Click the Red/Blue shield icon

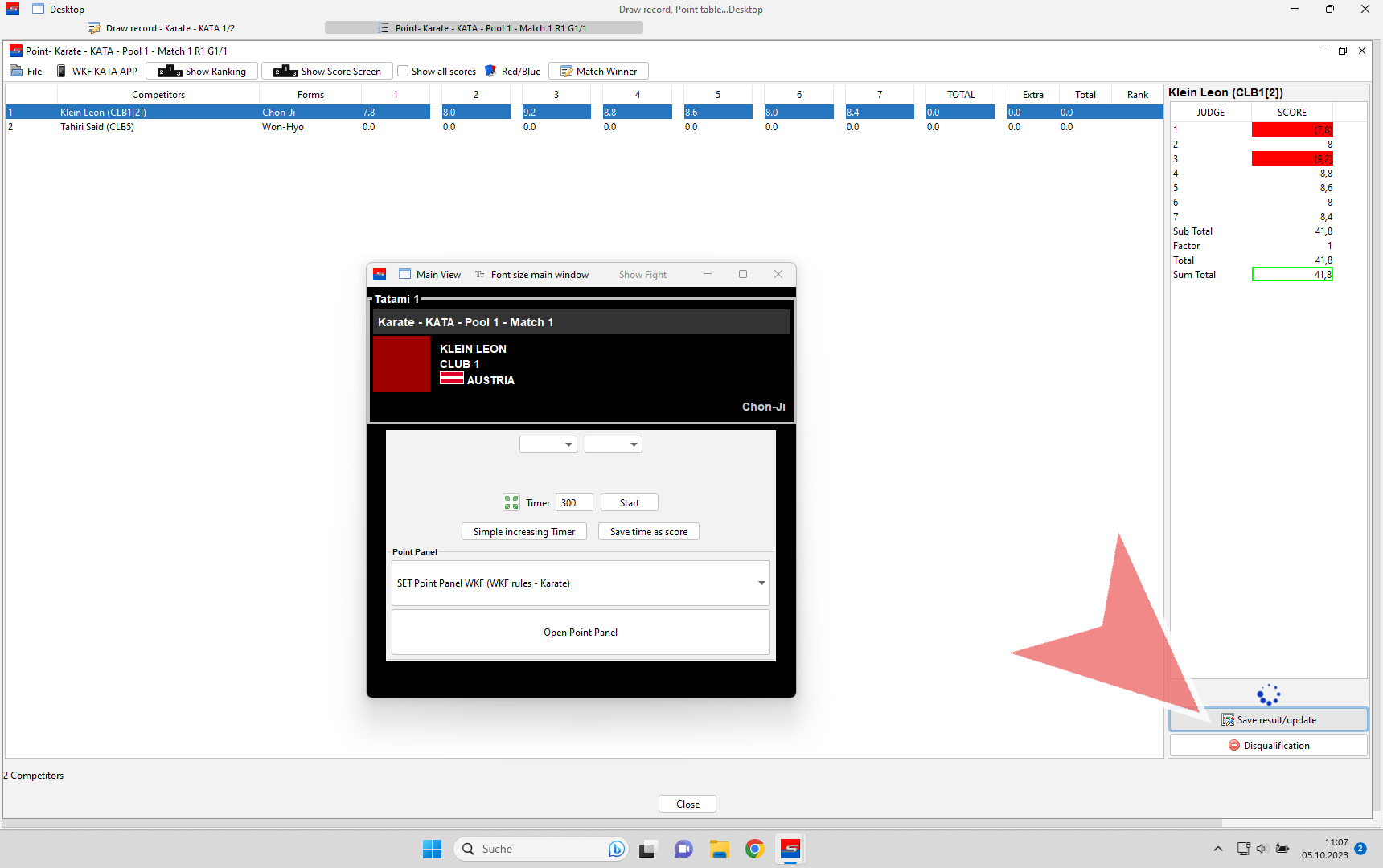490,72
